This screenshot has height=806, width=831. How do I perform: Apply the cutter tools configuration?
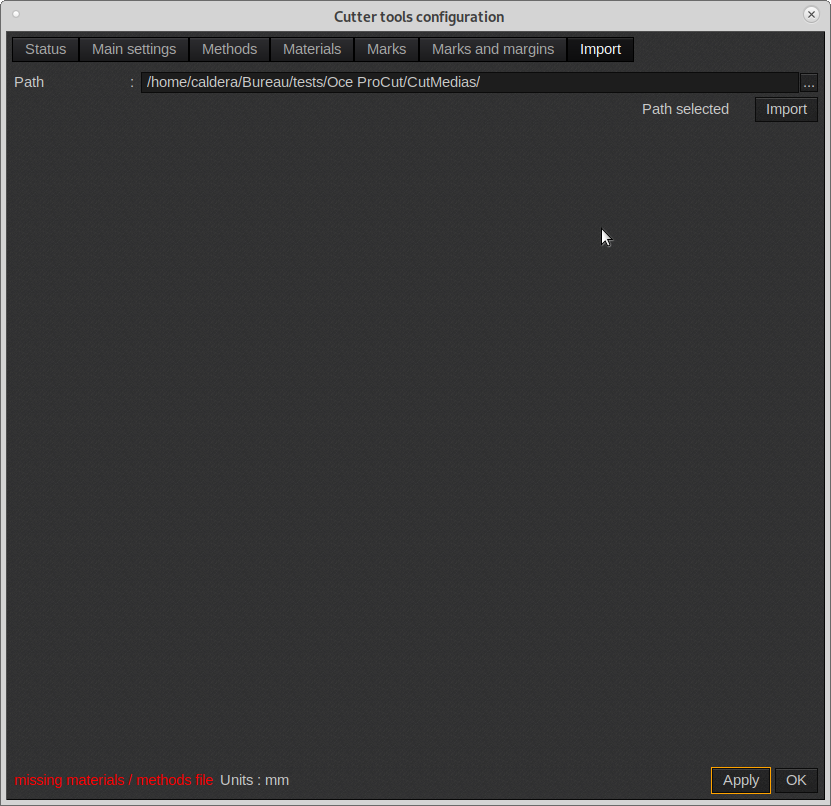pos(740,780)
